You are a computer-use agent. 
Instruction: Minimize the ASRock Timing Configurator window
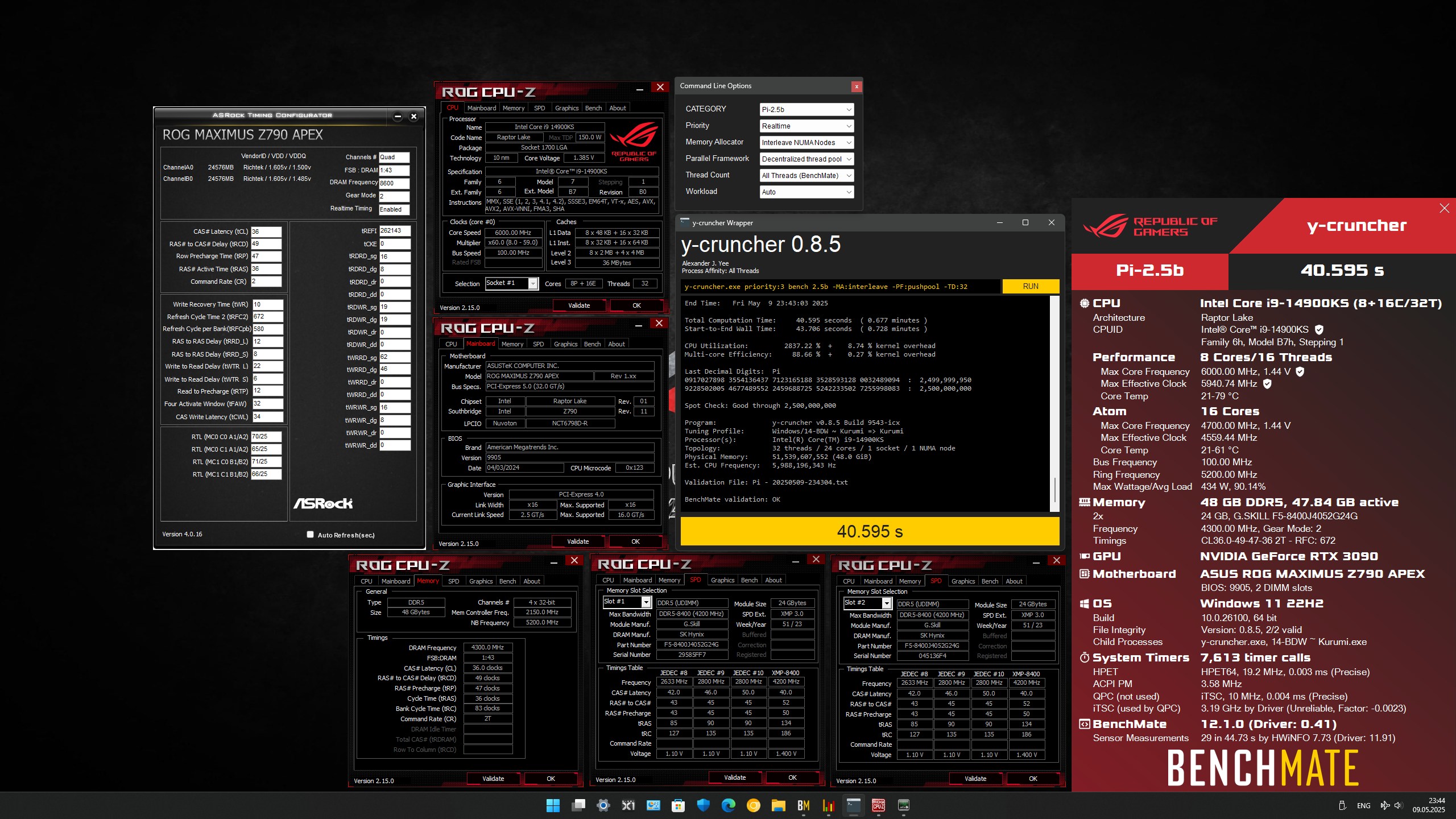coord(398,117)
